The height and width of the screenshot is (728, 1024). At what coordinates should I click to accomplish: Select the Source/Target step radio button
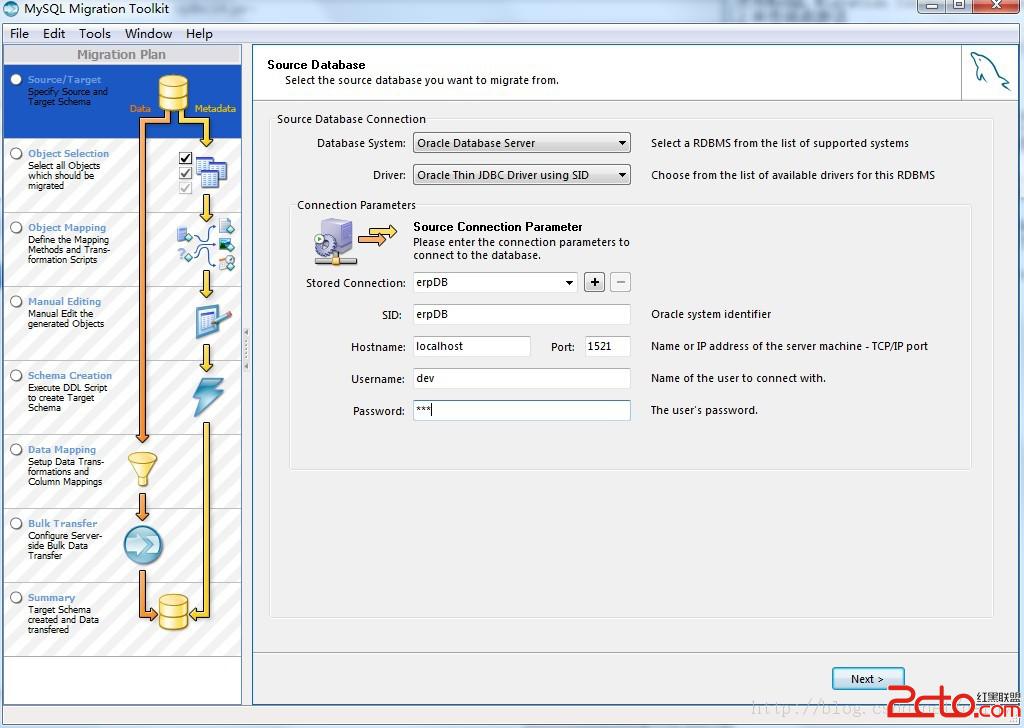(x=16, y=79)
